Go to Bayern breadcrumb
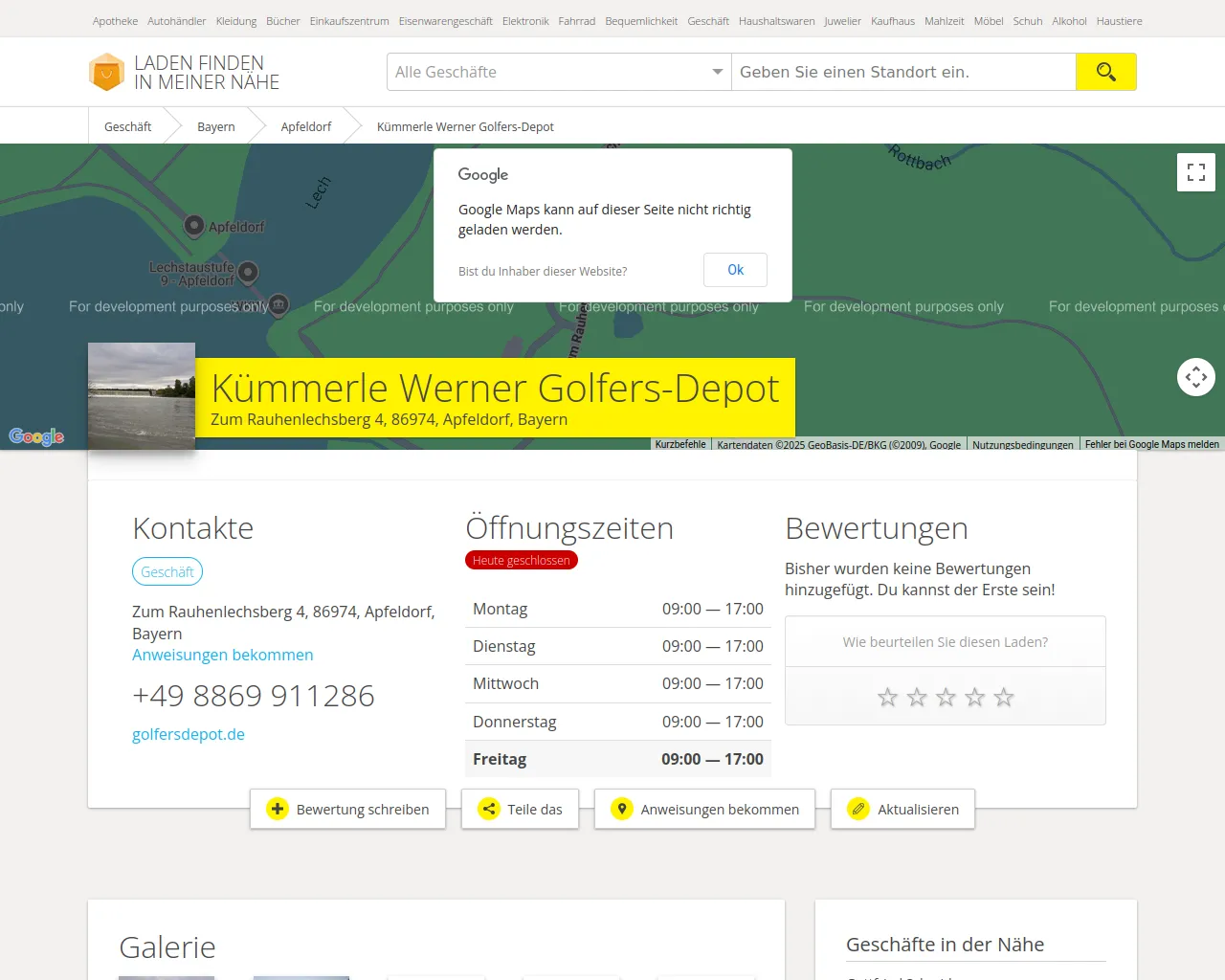This screenshot has height=980, width=1225. (x=215, y=126)
